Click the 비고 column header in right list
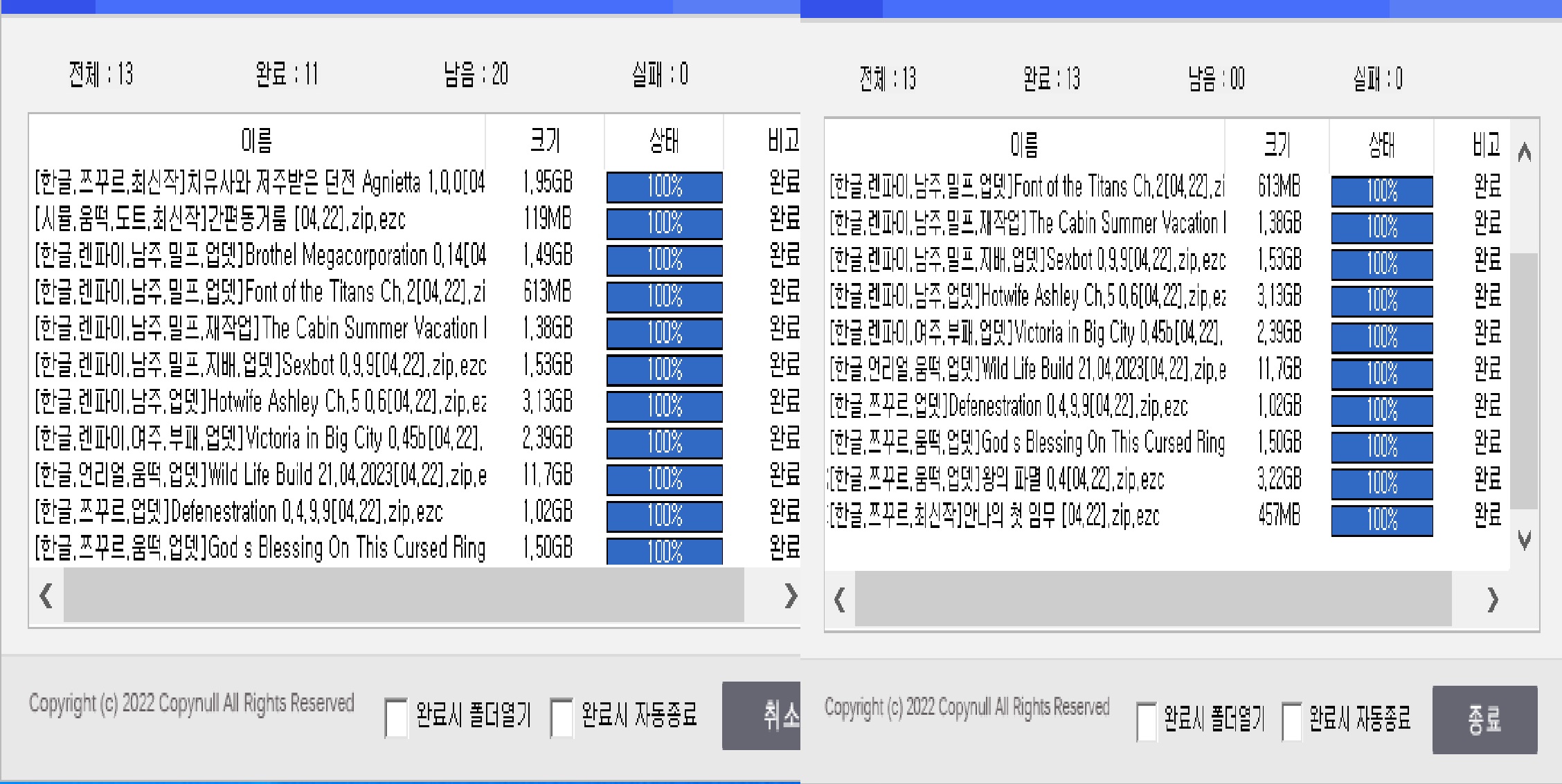Viewport: 1562px width, 784px height. [x=1486, y=145]
